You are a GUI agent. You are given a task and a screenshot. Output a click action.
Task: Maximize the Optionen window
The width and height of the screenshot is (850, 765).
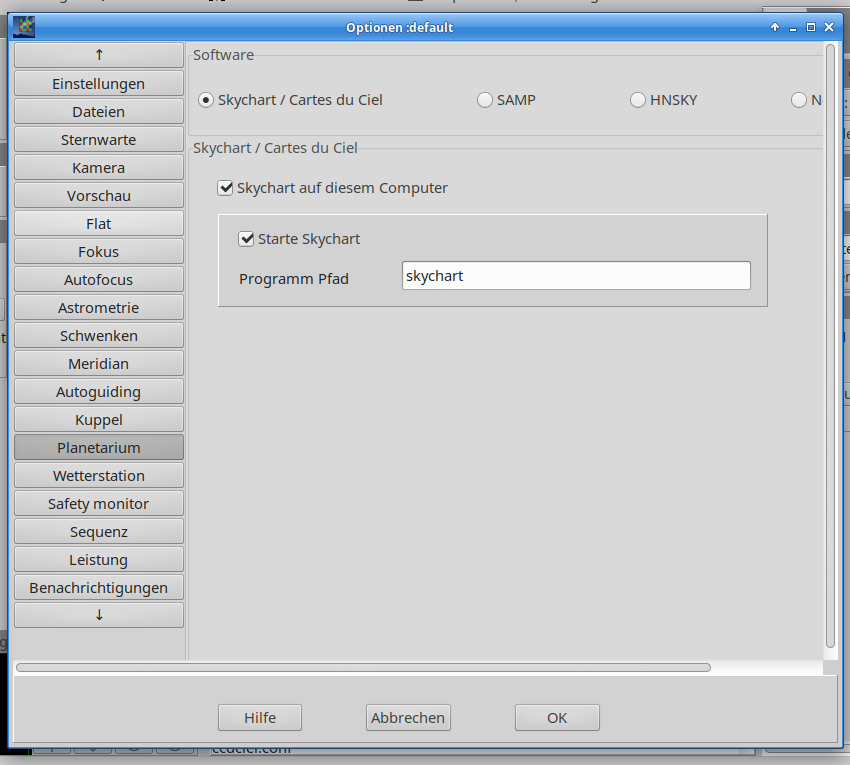811,27
